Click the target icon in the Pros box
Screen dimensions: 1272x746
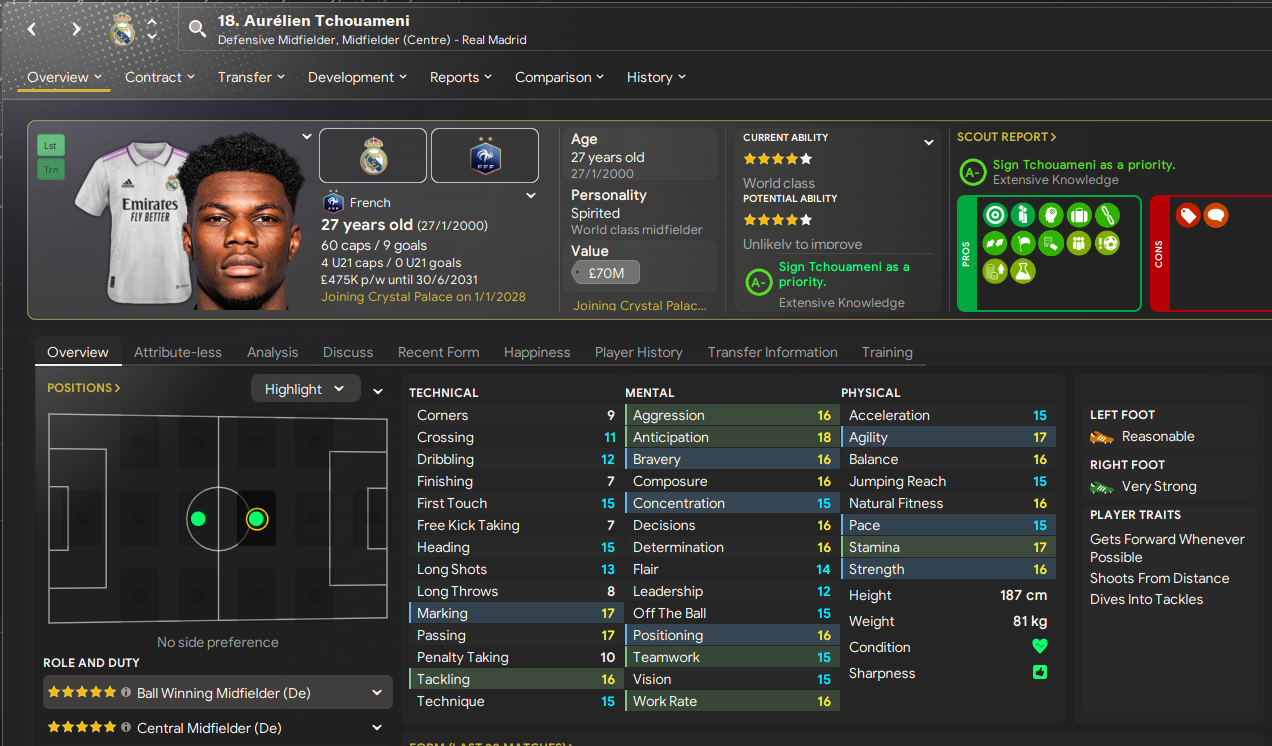click(995, 215)
